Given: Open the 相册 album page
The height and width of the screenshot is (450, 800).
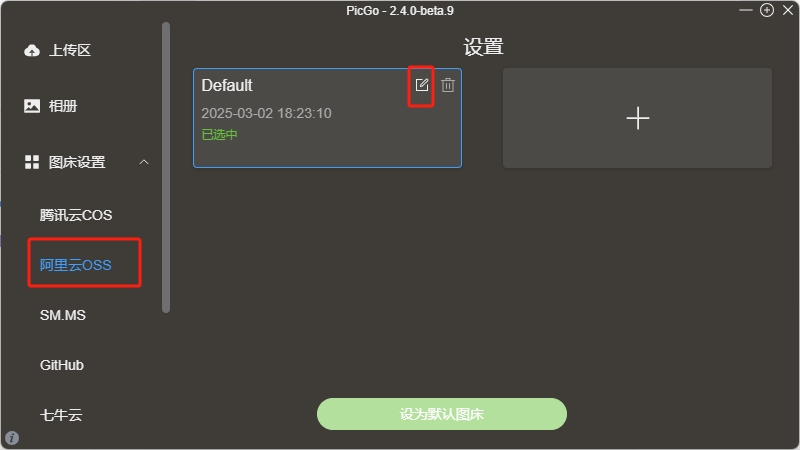Looking at the screenshot, I should [x=63, y=106].
